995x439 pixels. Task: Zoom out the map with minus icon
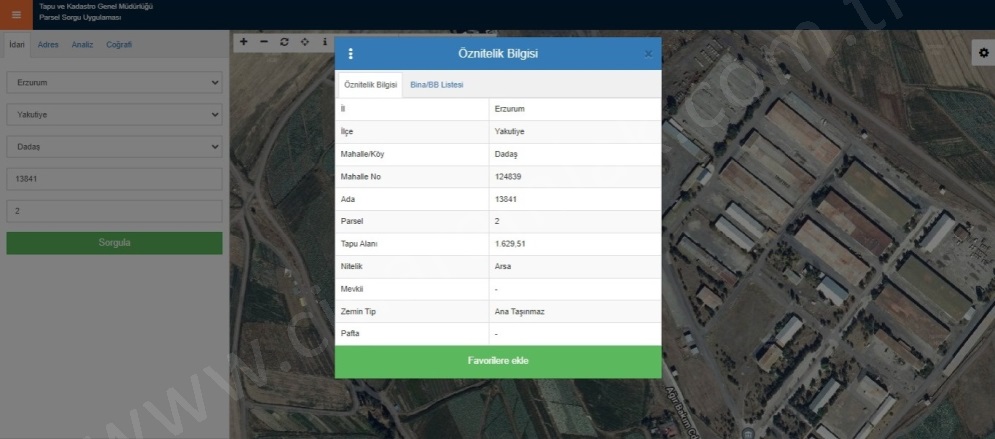tap(264, 42)
